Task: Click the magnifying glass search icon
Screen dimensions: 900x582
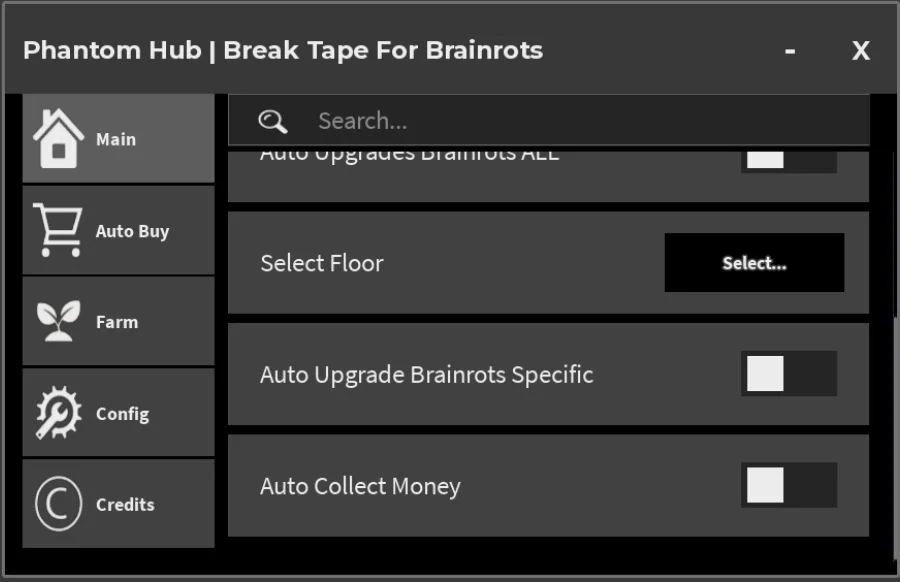Action: [273, 121]
